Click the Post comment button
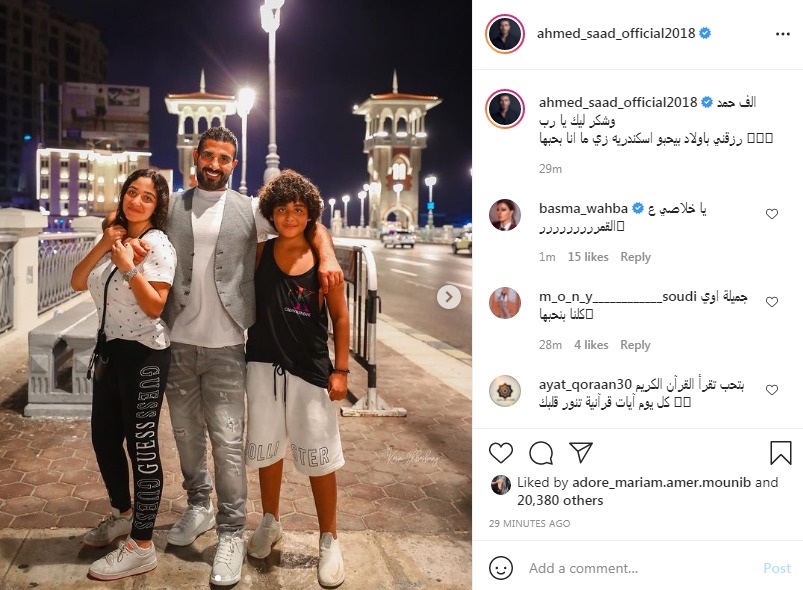803x590 pixels. pyautogui.click(x=777, y=568)
